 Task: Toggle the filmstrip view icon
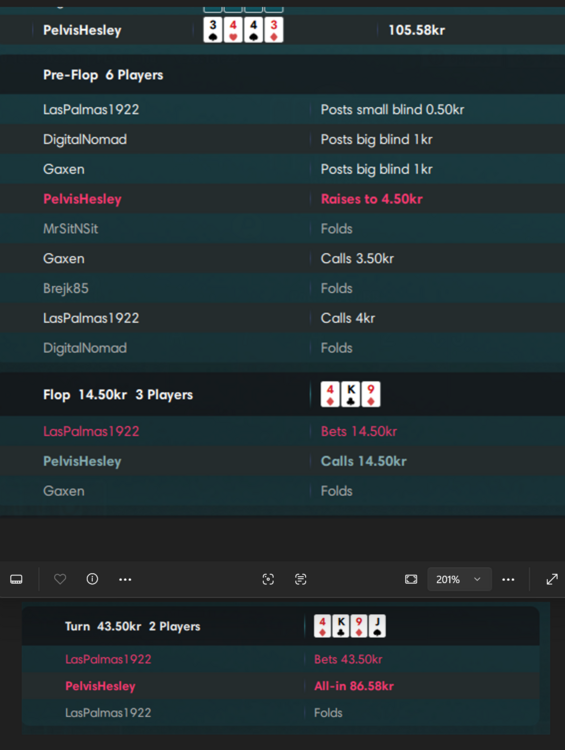click(16, 579)
